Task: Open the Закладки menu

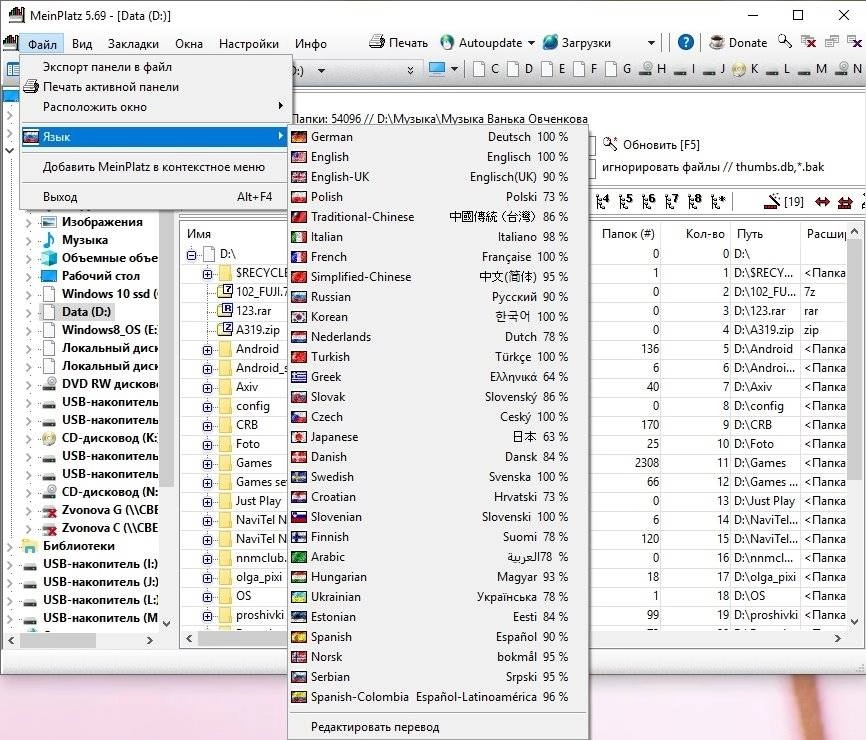Action: coord(133,44)
